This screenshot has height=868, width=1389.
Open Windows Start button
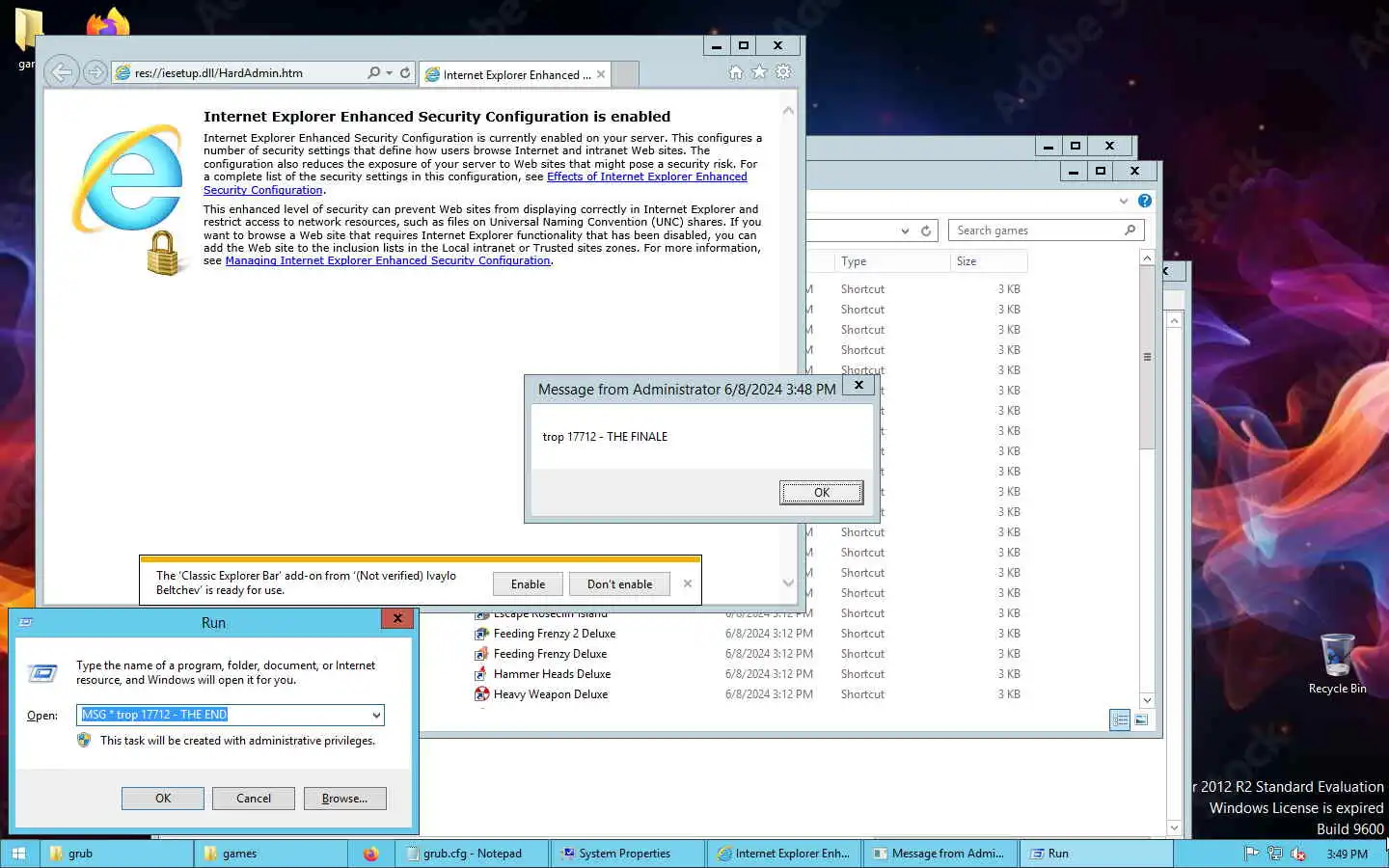click(18, 854)
